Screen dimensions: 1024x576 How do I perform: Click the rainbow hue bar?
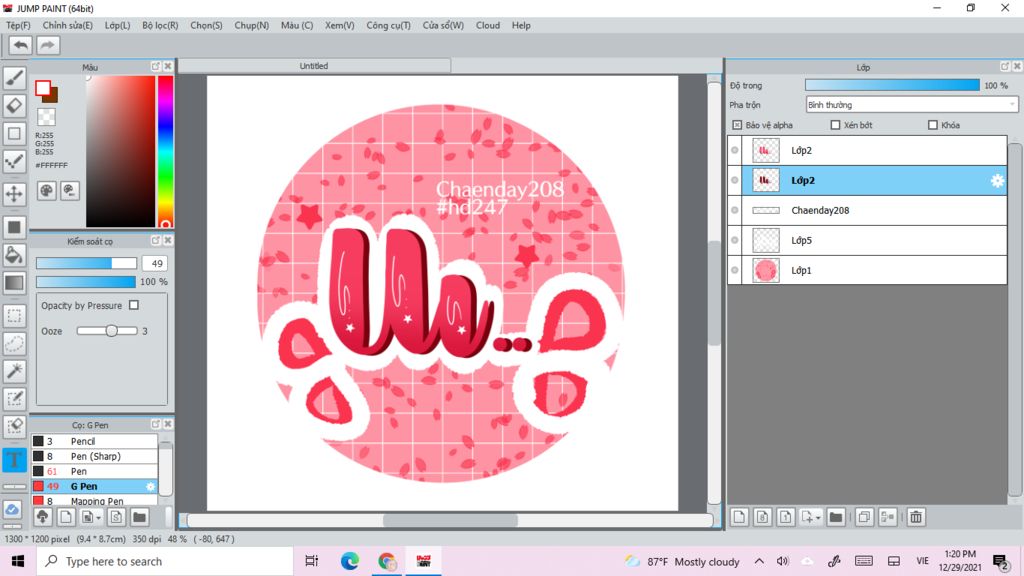coord(165,152)
